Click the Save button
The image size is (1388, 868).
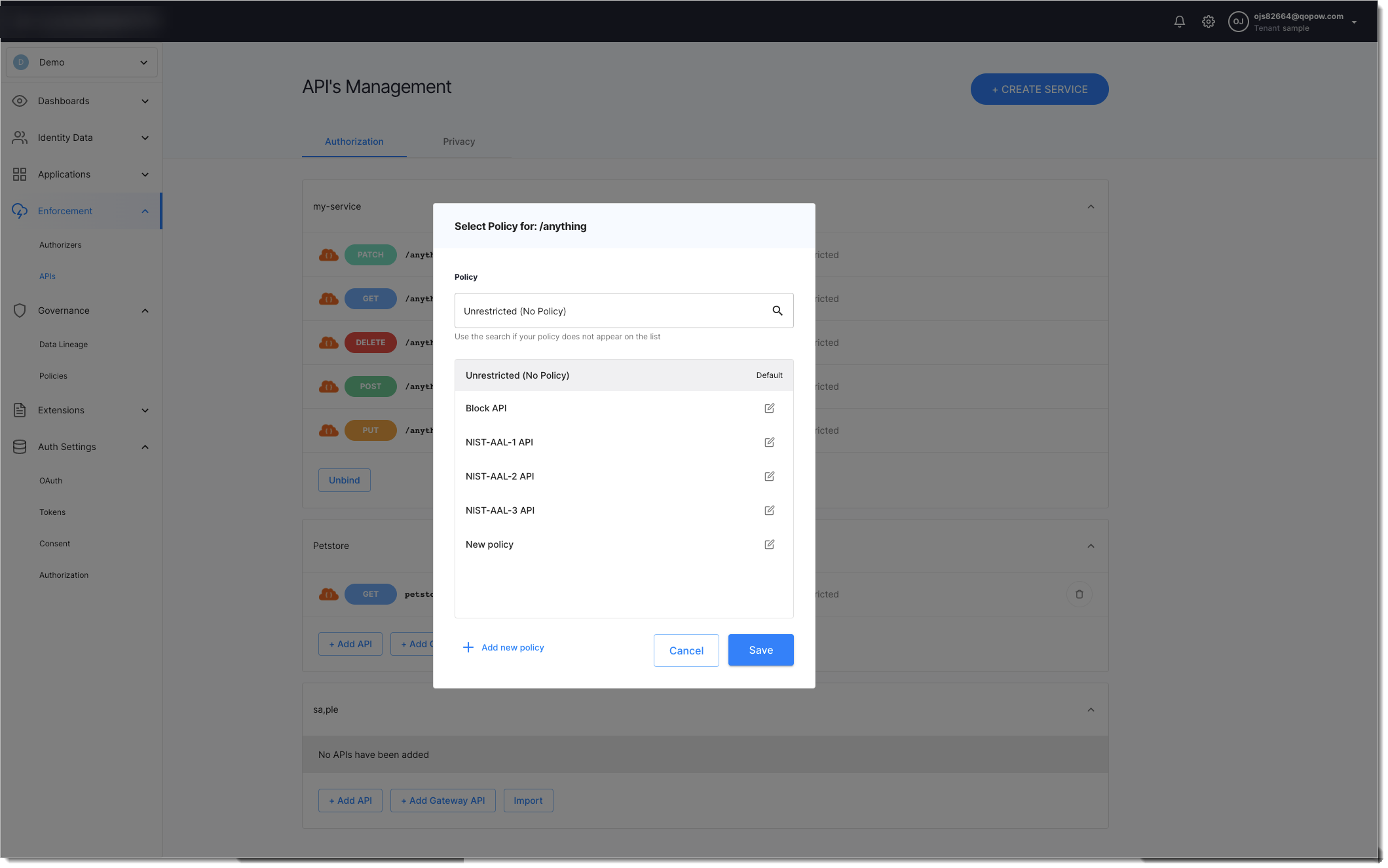pos(760,650)
